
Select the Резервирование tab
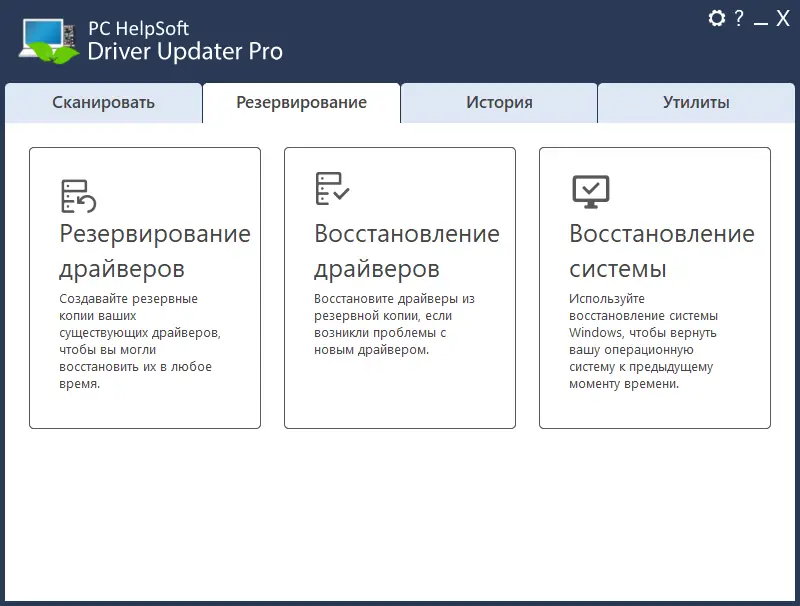click(301, 102)
